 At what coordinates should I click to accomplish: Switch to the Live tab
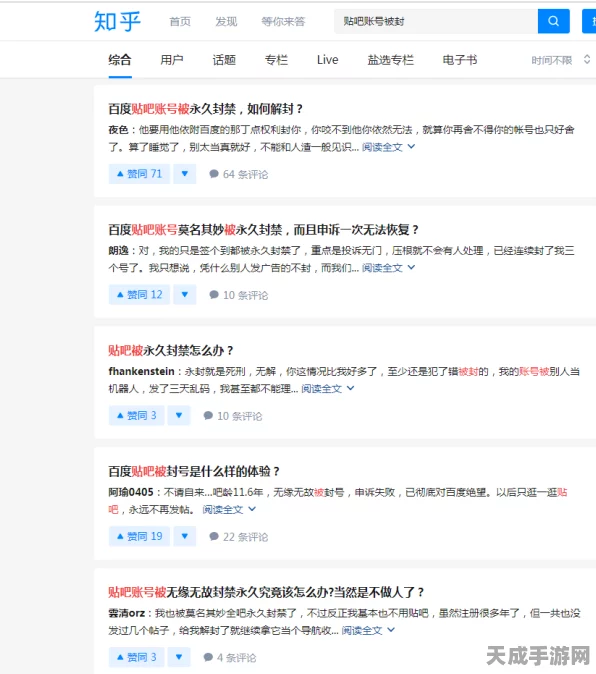(327, 60)
